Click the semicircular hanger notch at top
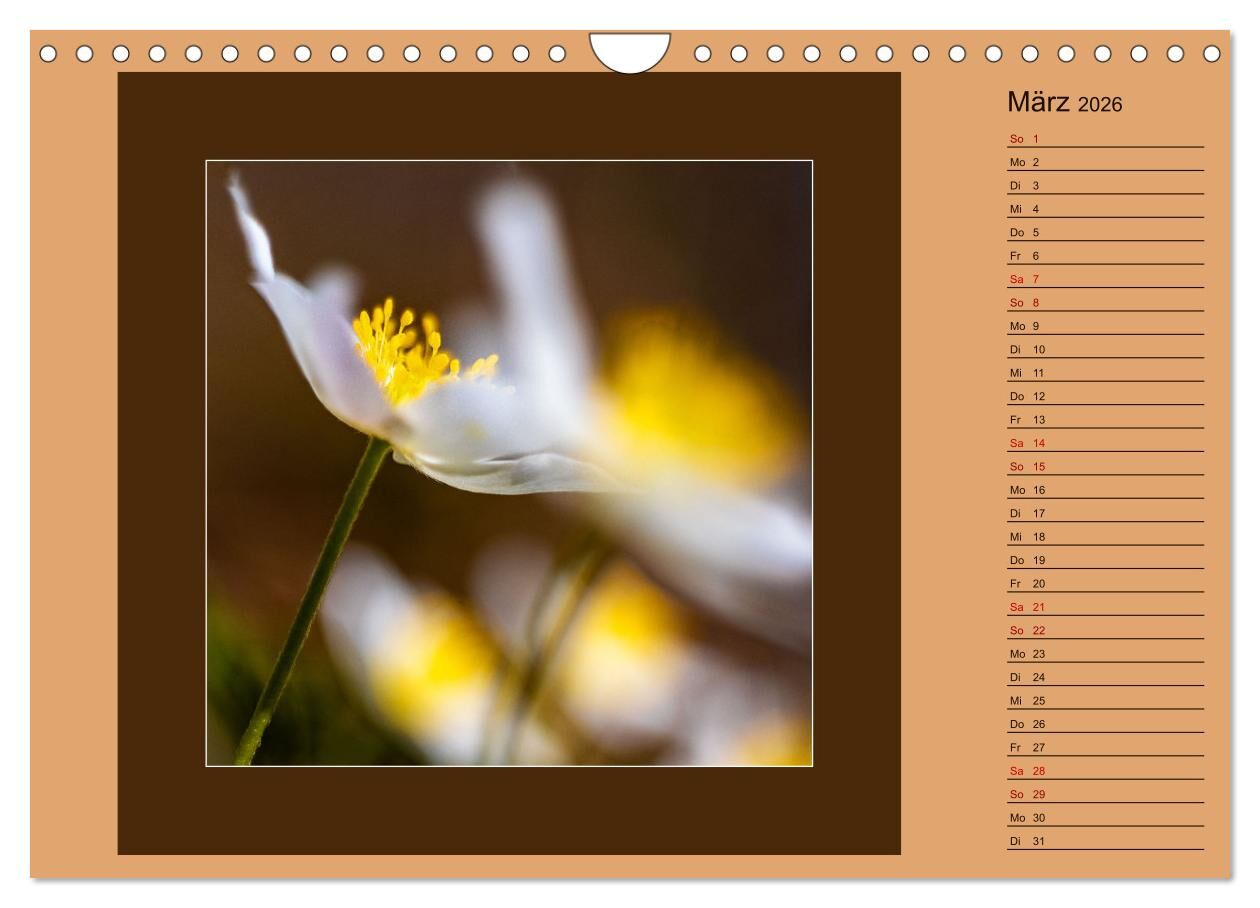 click(x=629, y=51)
